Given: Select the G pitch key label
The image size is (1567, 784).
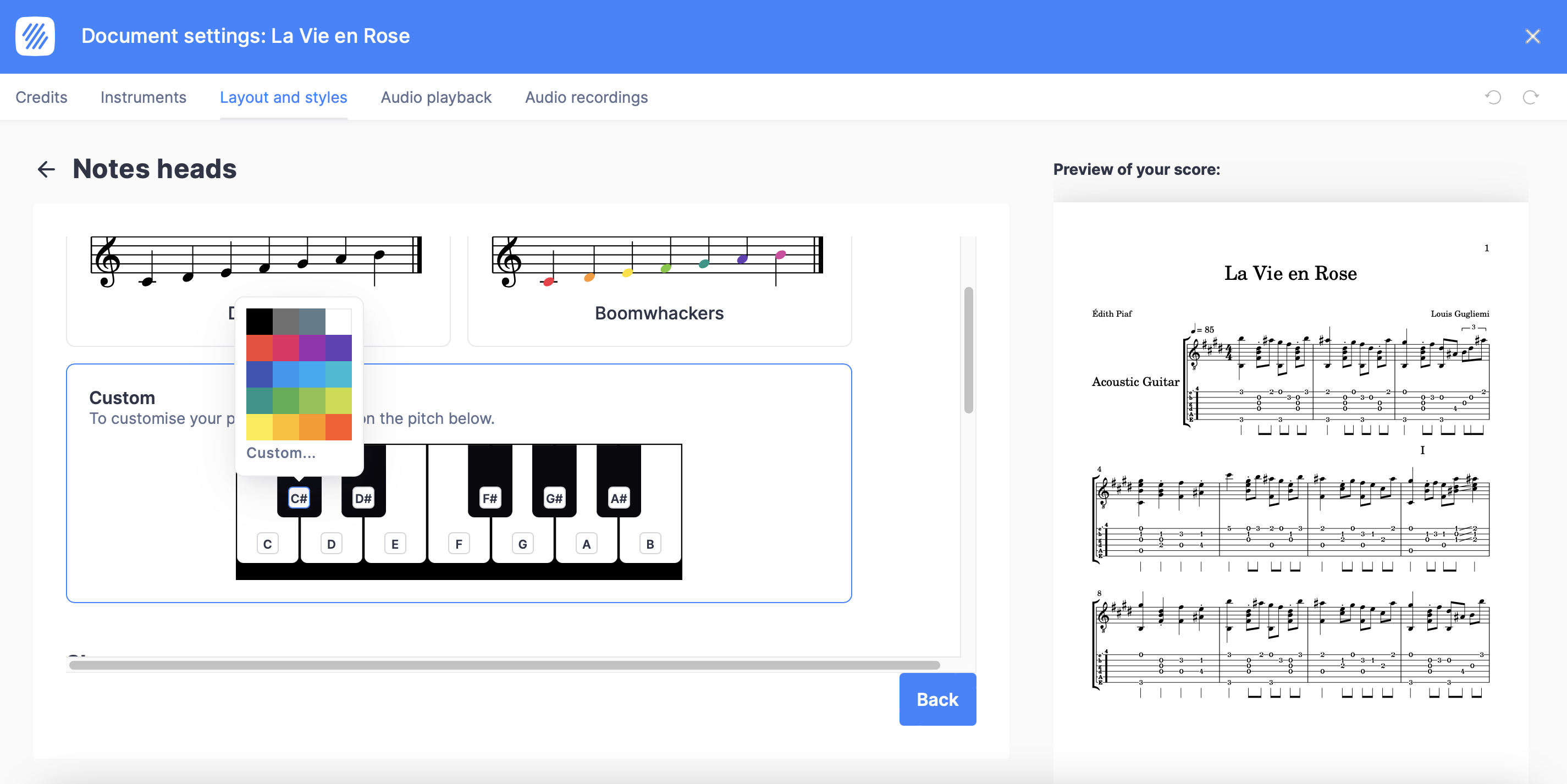Looking at the screenshot, I should (522, 544).
